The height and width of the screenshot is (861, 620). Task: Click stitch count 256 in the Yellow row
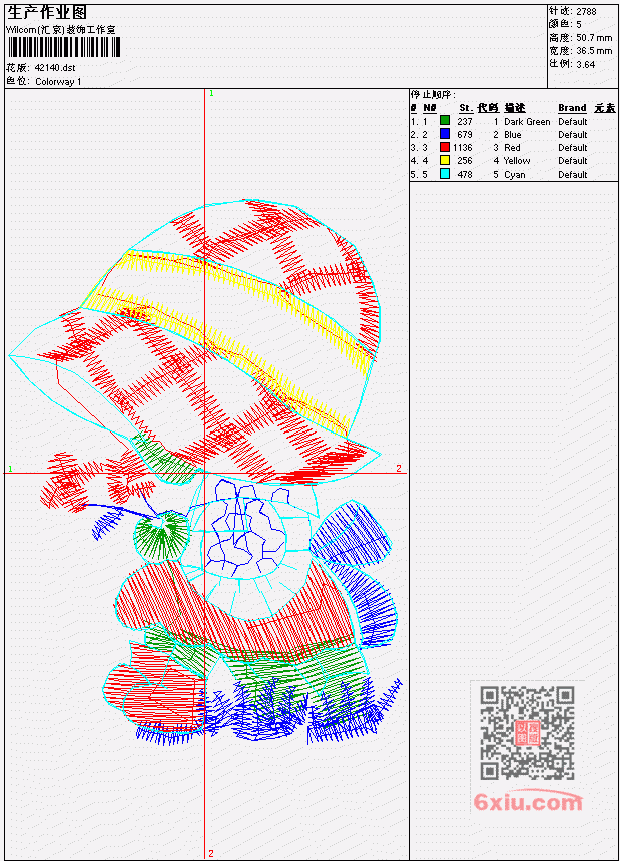tap(465, 161)
